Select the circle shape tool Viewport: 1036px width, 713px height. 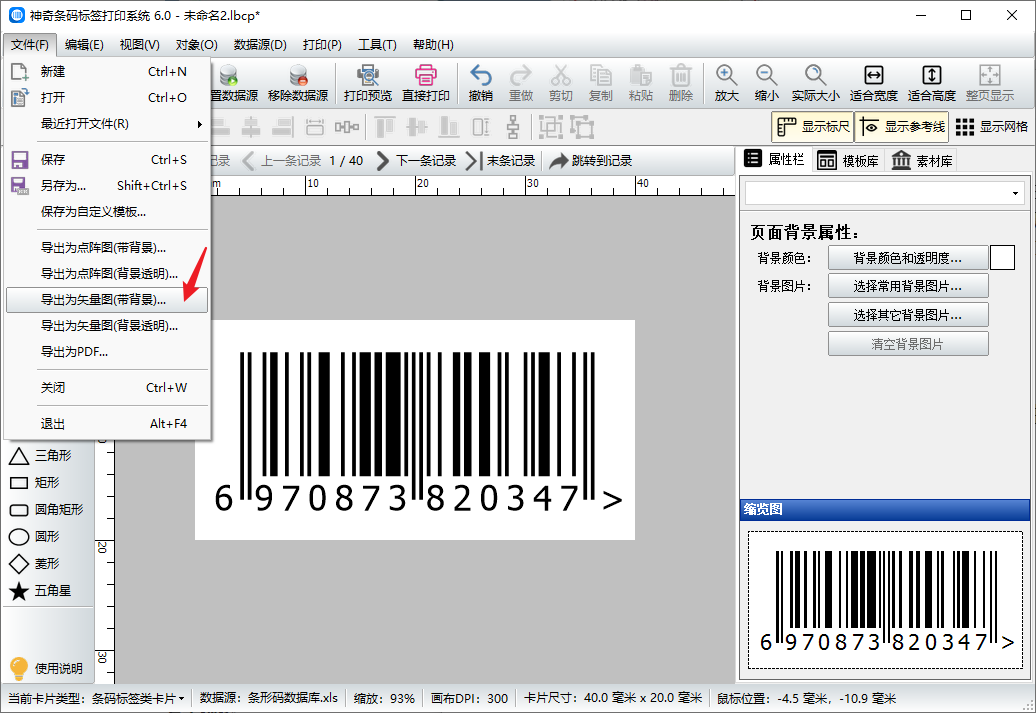coord(34,537)
